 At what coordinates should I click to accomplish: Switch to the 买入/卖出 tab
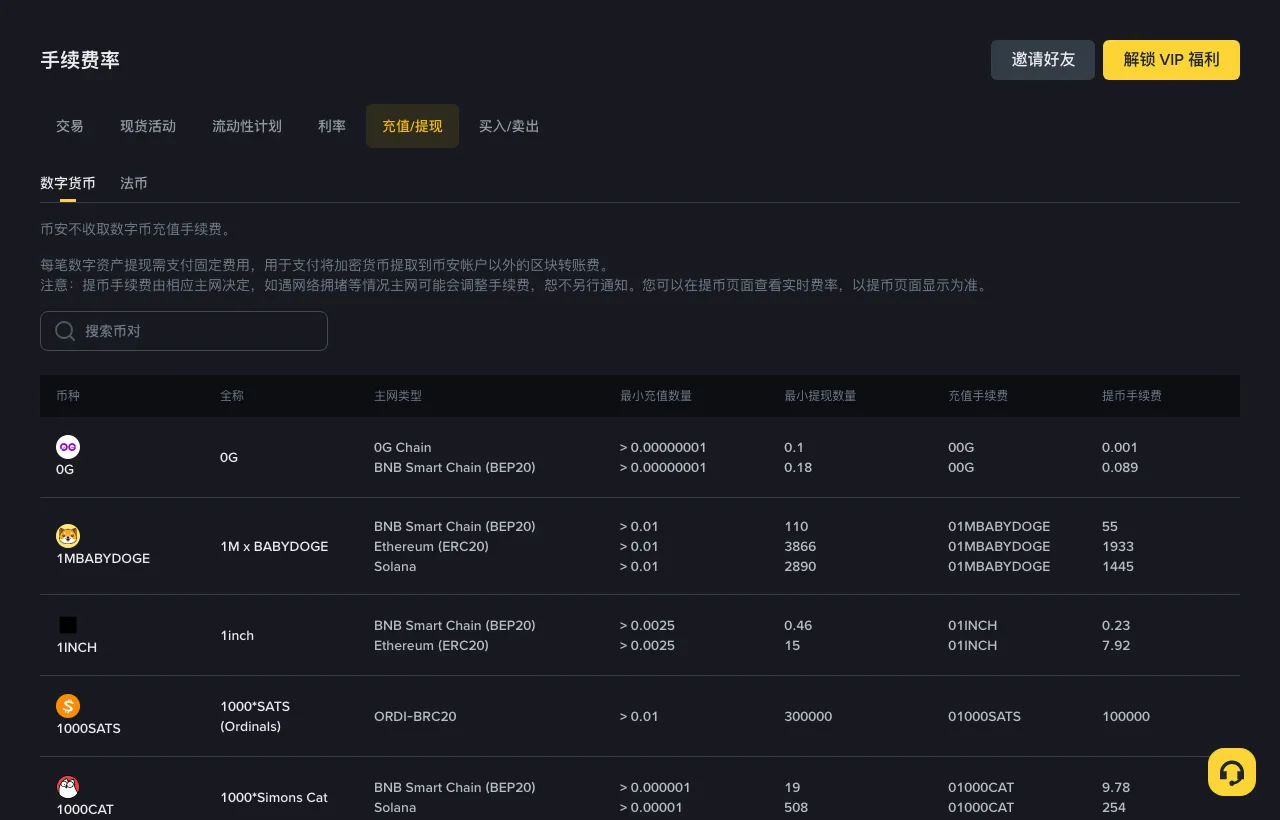(x=509, y=126)
